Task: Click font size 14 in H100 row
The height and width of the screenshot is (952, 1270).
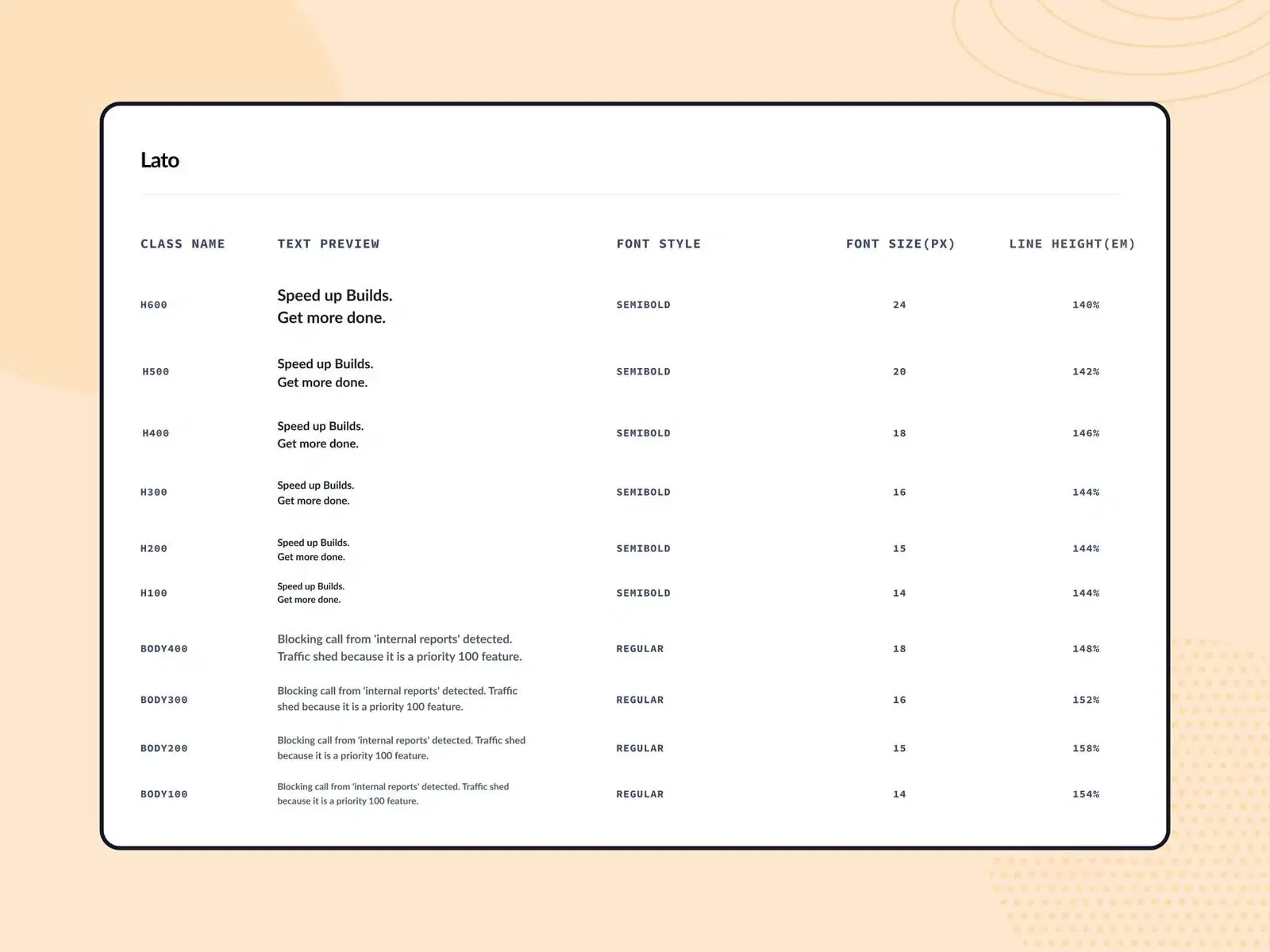Action: (899, 593)
